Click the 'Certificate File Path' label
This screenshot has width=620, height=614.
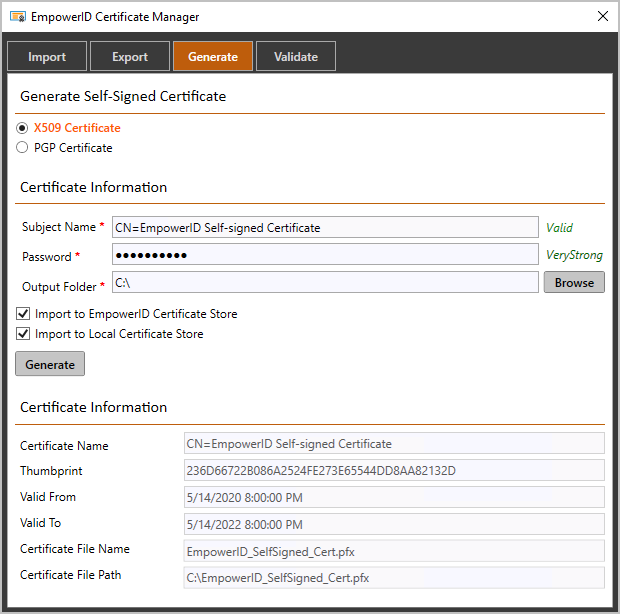pos(70,575)
